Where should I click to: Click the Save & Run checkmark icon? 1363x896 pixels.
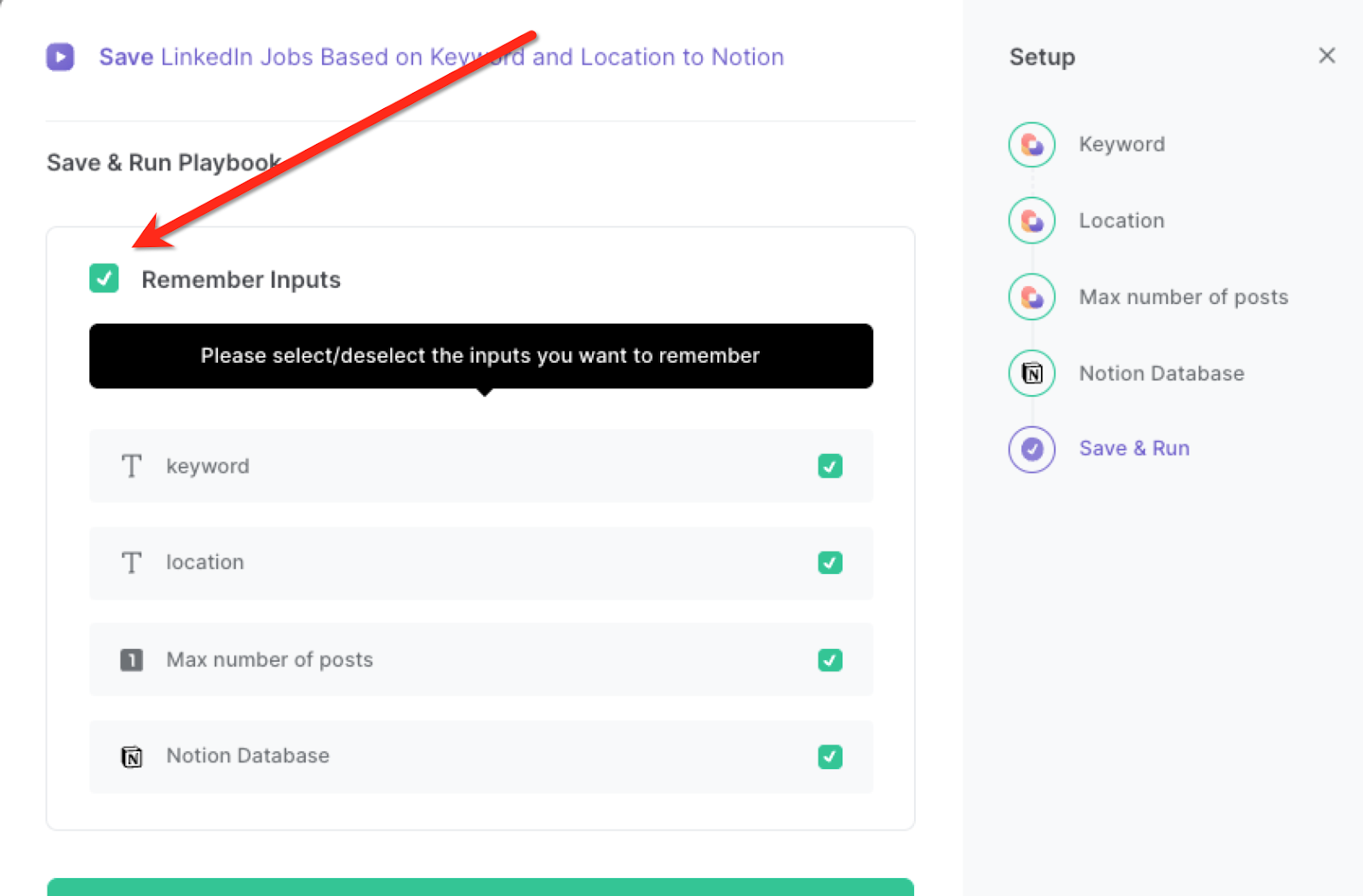pyautogui.click(x=1031, y=449)
